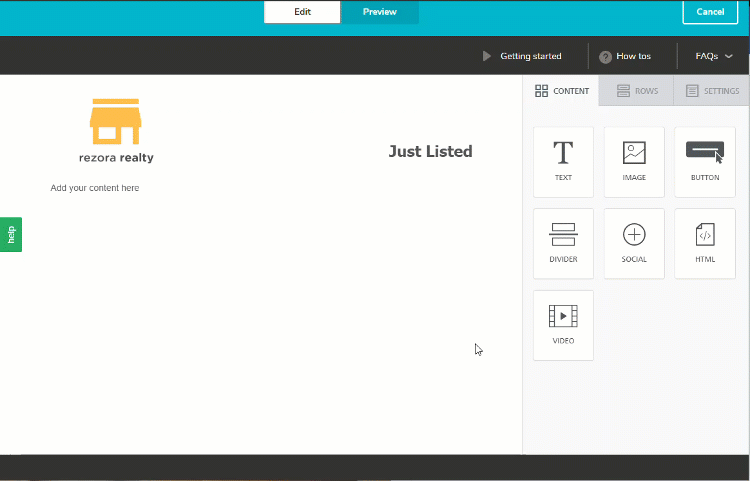This screenshot has width=750, height=481.
Task: Open the Content tab
Action: pos(561,91)
